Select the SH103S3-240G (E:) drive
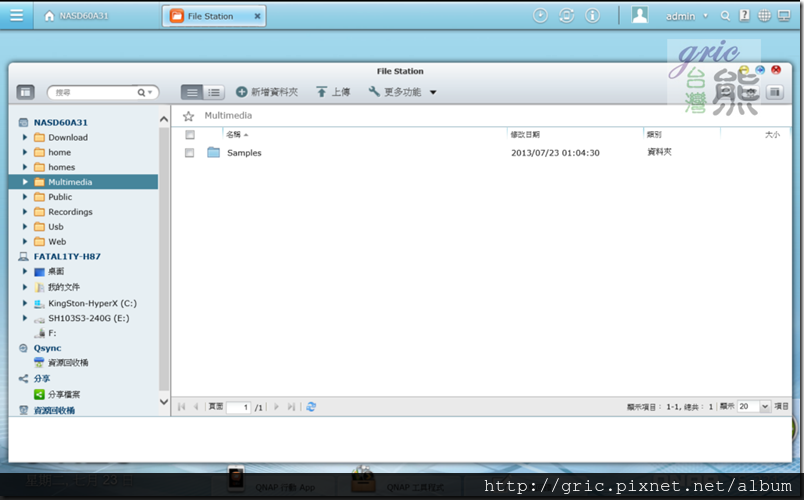 coord(89,318)
